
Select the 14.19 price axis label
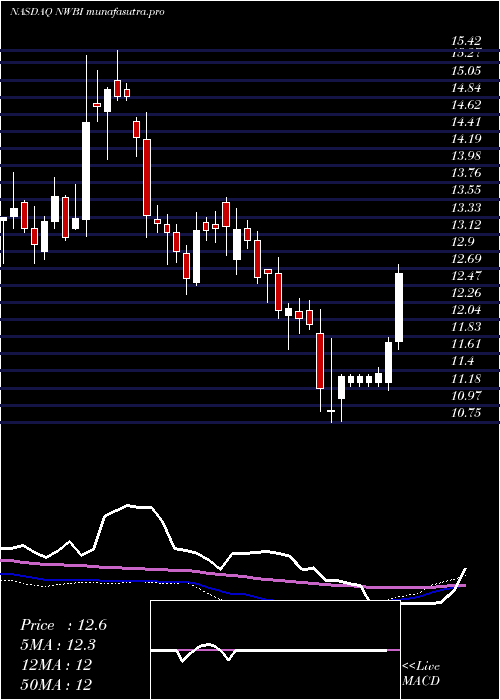(466, 139)
